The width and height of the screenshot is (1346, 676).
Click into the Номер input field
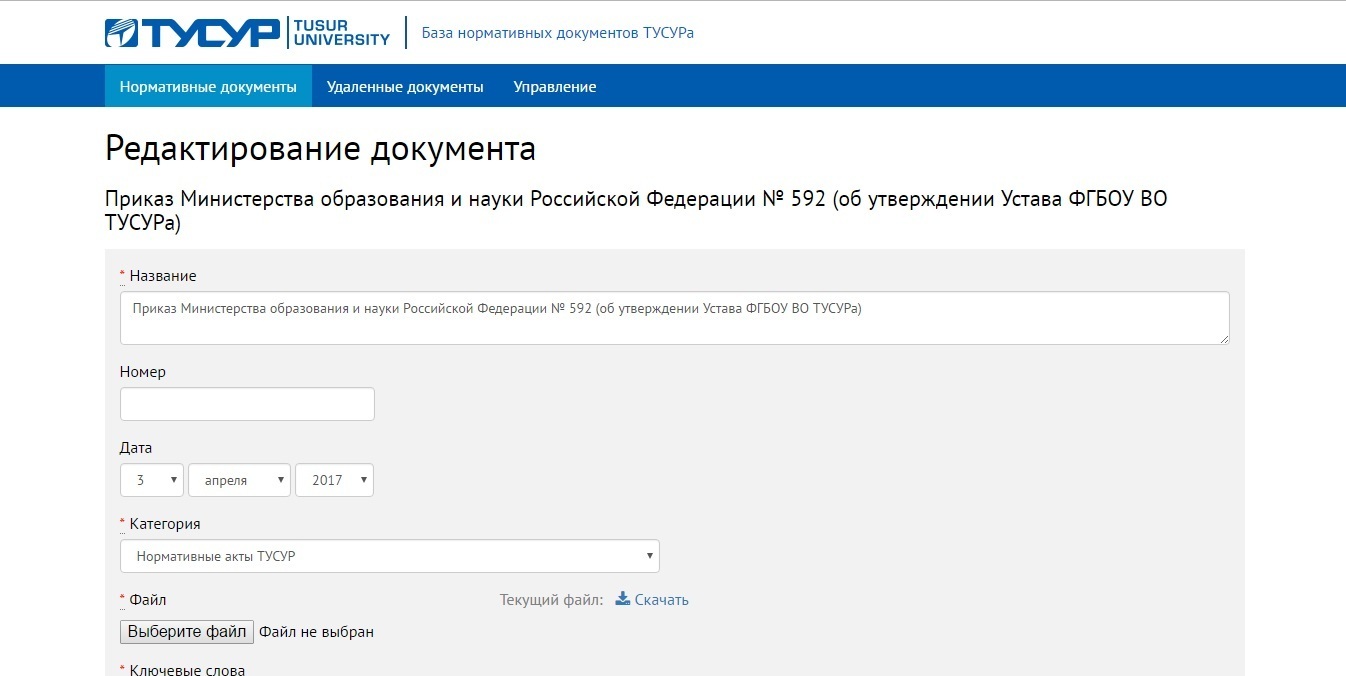(x=247, y=404)
